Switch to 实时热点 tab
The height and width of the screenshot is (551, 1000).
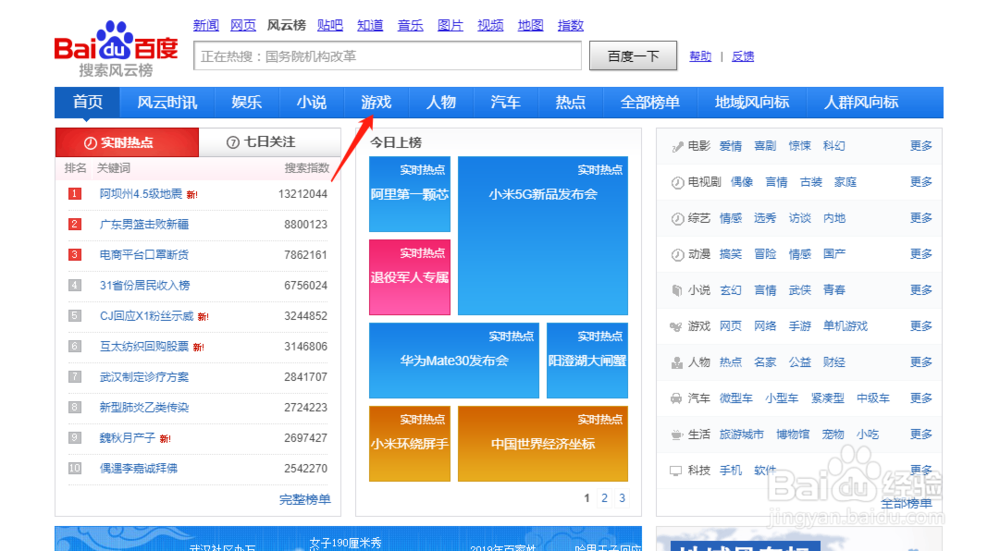click(128, 142)
